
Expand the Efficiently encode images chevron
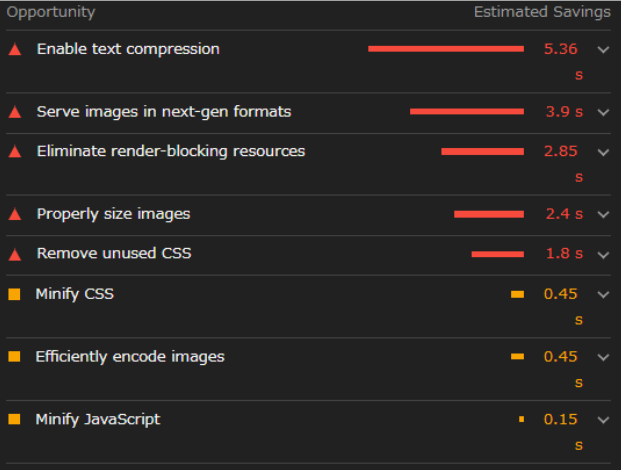[603, 357]
